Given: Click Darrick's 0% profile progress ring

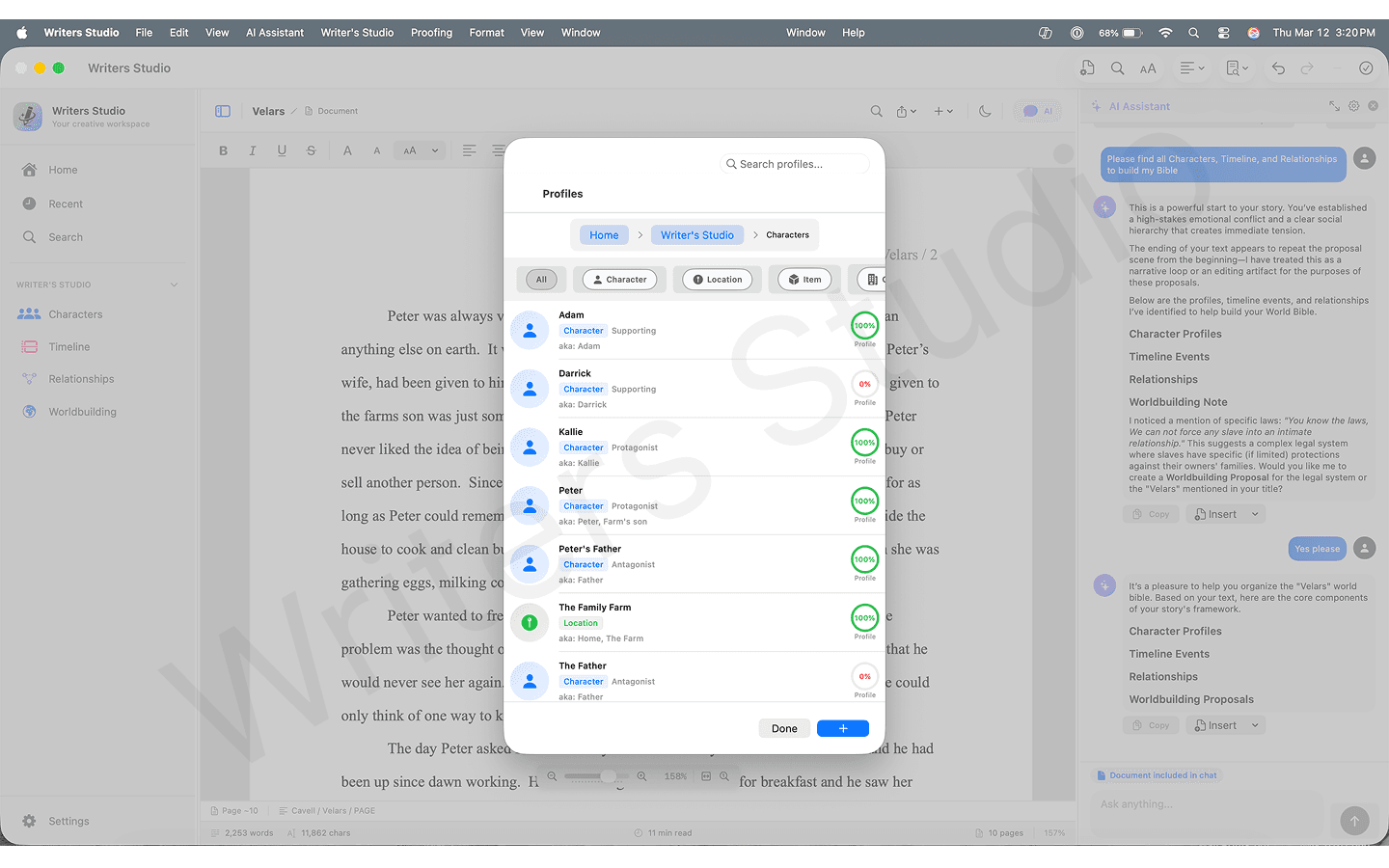Looking at the screenshot, I should click(x=865, y=384).
